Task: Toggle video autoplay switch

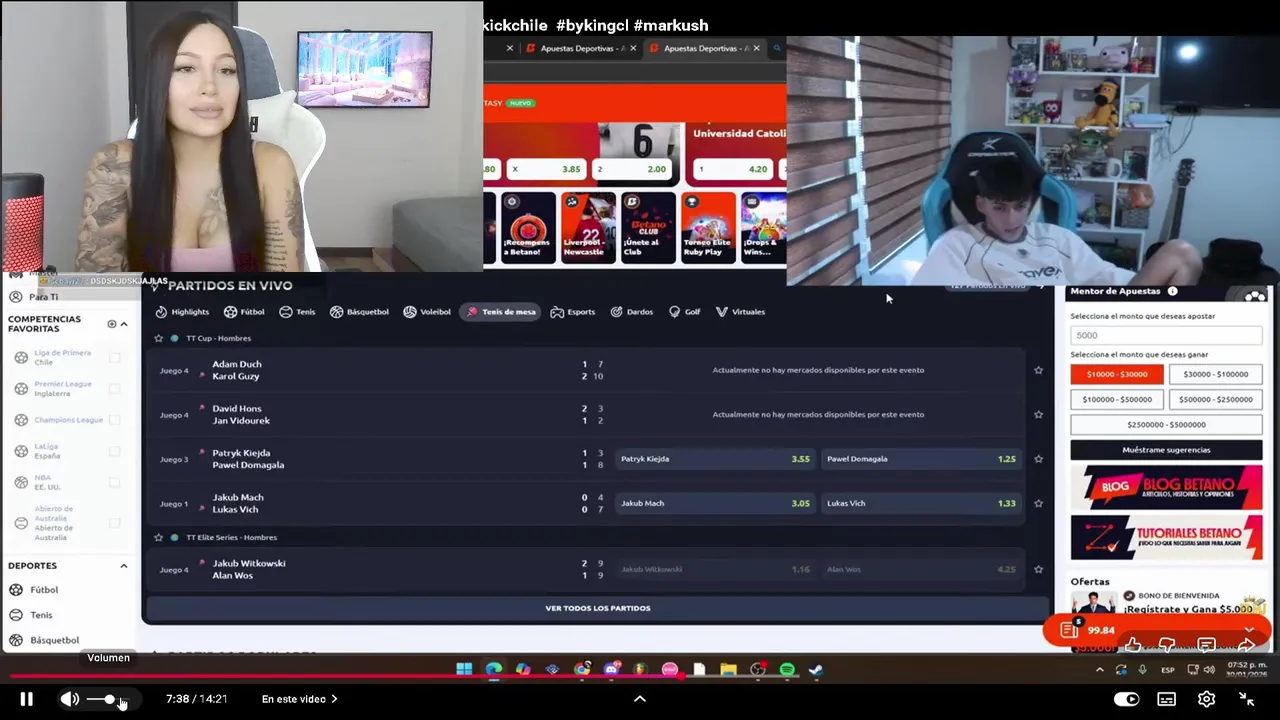Action: tap(1127, 699)
